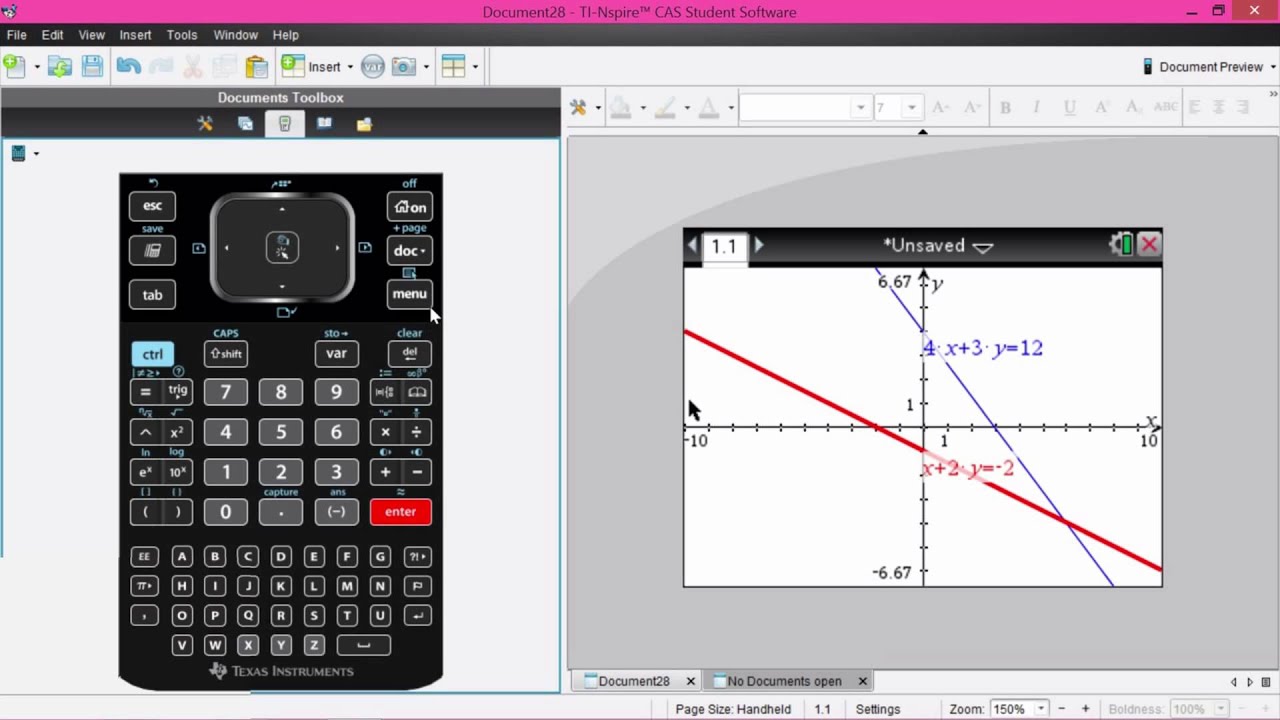Click the keypad's esc key
The image size is (1280, 720).
(x=152, y=206)
